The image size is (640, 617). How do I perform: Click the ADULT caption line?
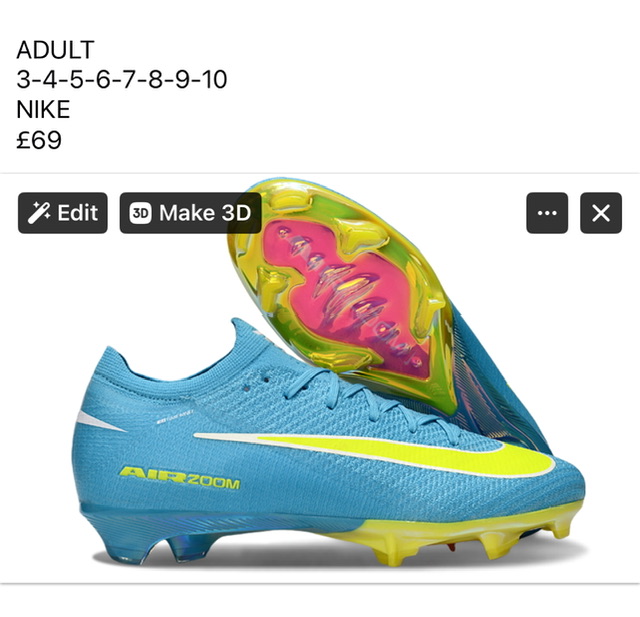[x=56, y=50]
